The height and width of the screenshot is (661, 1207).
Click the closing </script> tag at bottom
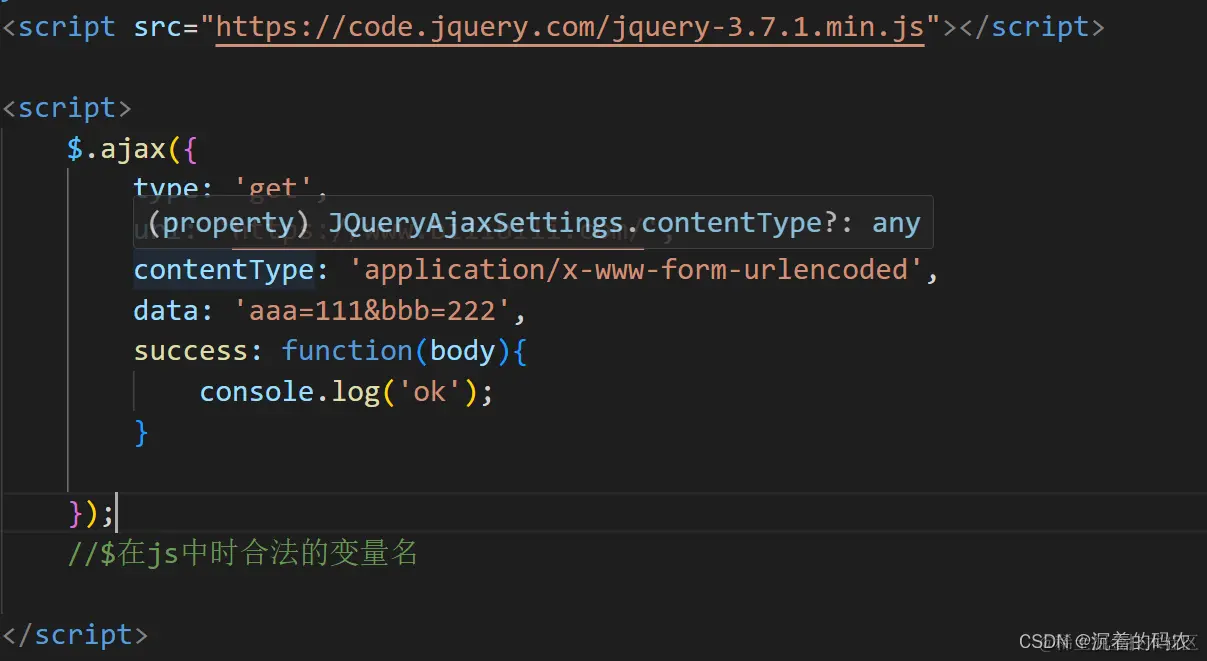click(x=75, y=635)
